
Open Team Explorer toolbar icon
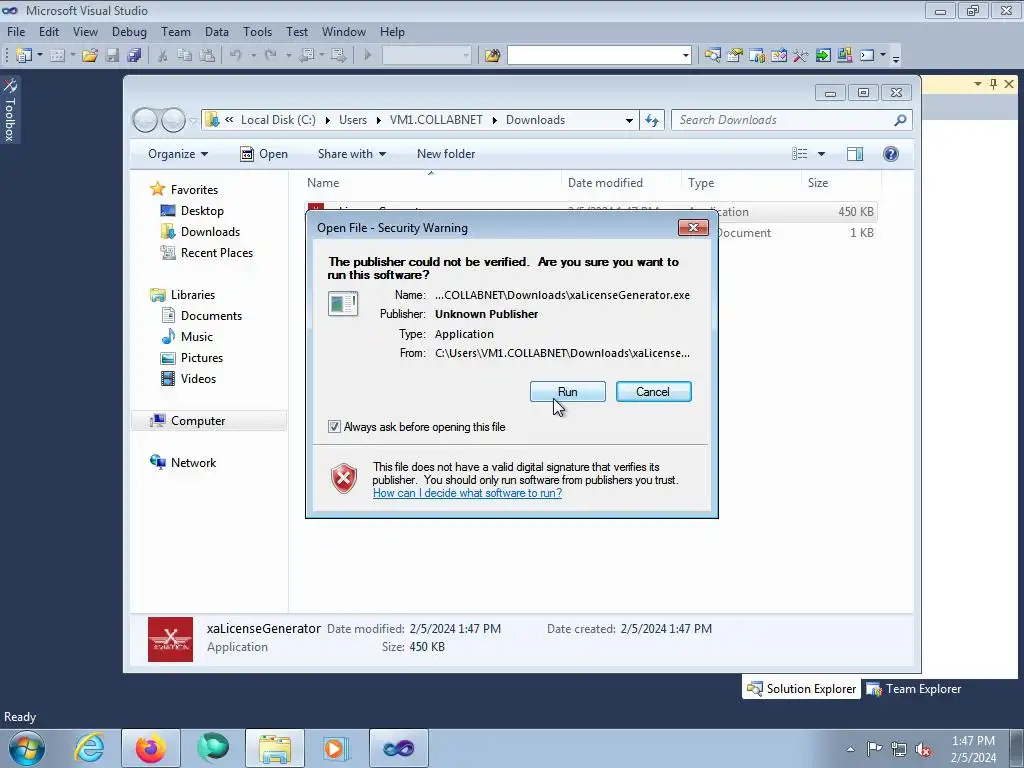(757, 56)
